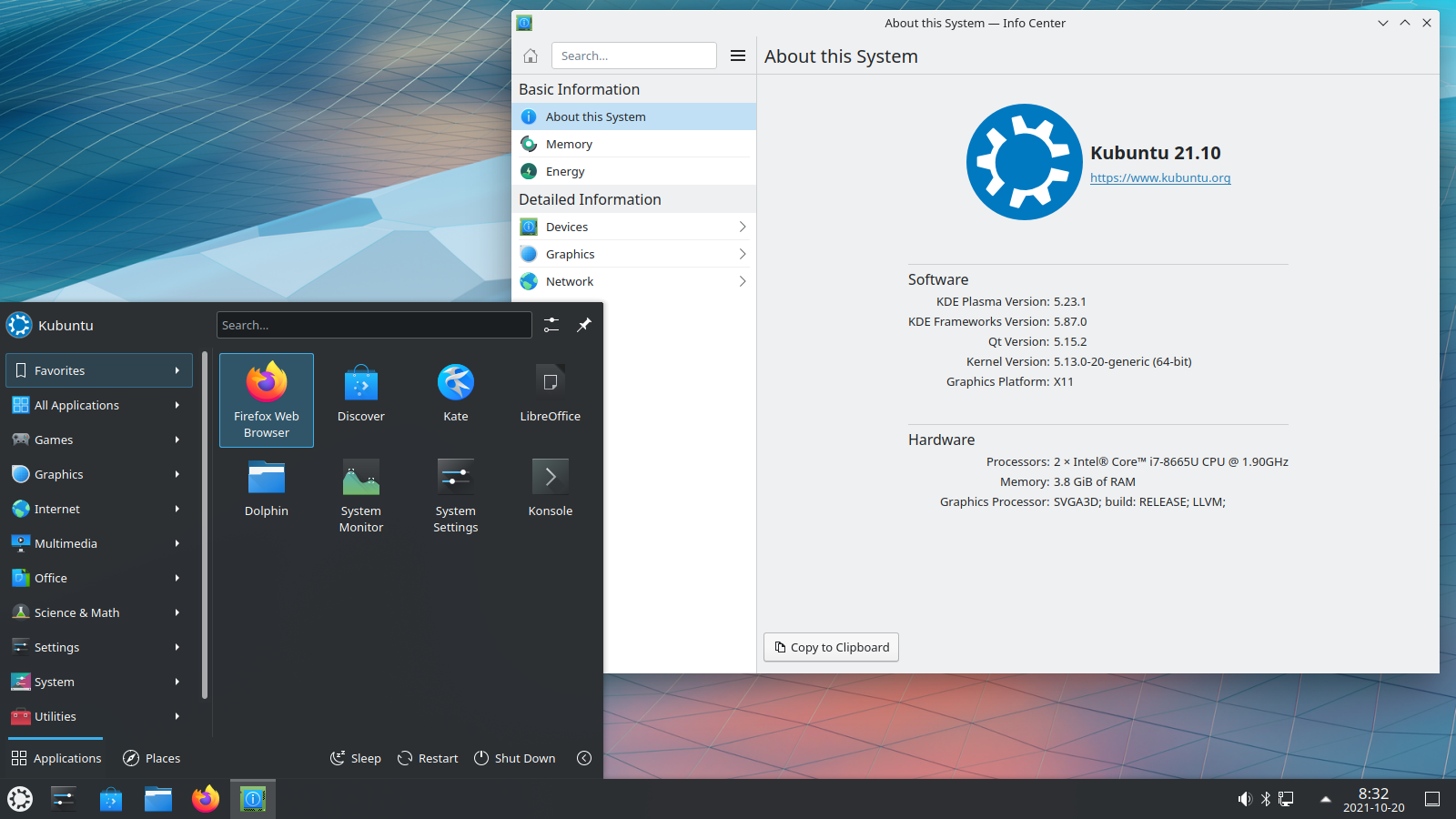This screenshot has height=819, width=1456.
Task: Open Science & Math category
Action: click(x=98, y=612)
